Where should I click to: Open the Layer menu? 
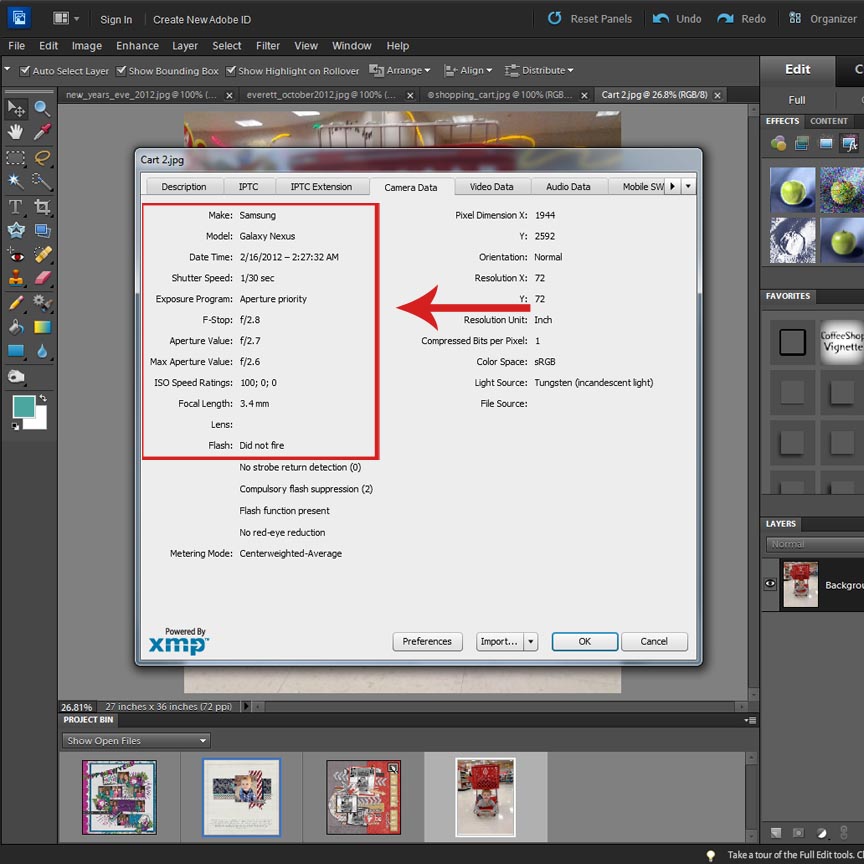click(185, 46)
